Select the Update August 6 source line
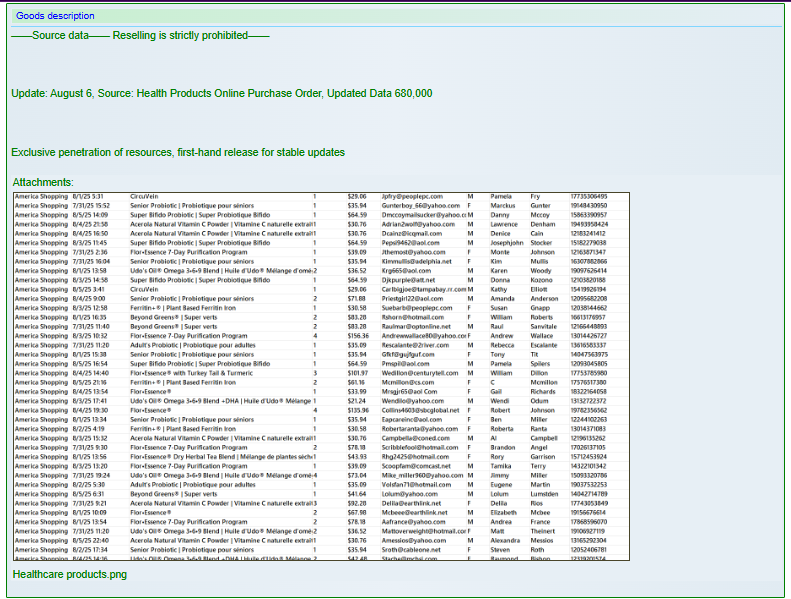This screenshot has width=791, height=599. [x=221, y=93]
